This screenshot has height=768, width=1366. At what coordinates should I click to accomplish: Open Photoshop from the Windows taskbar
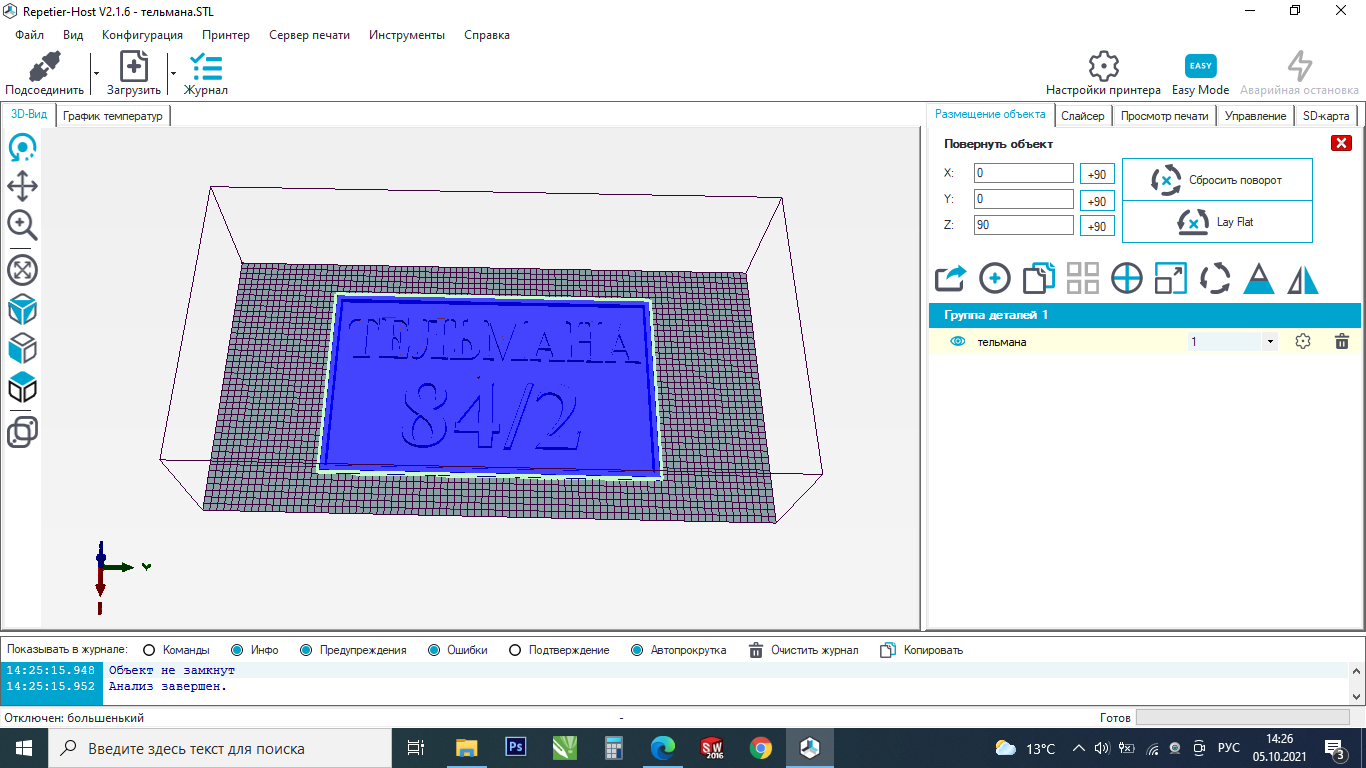point(517,748)
